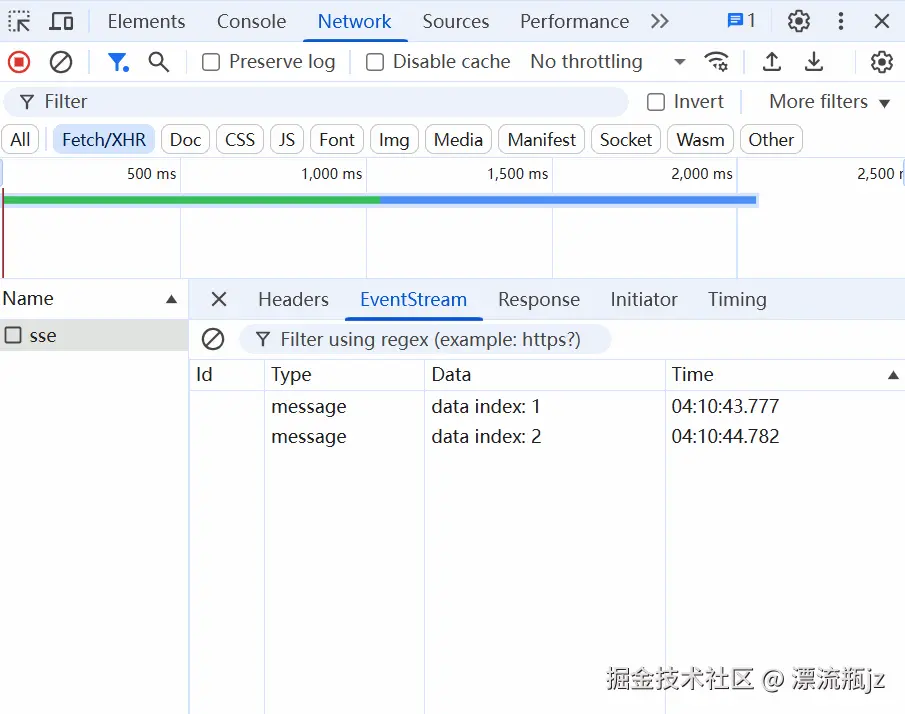Filter requests by Font

336,140
